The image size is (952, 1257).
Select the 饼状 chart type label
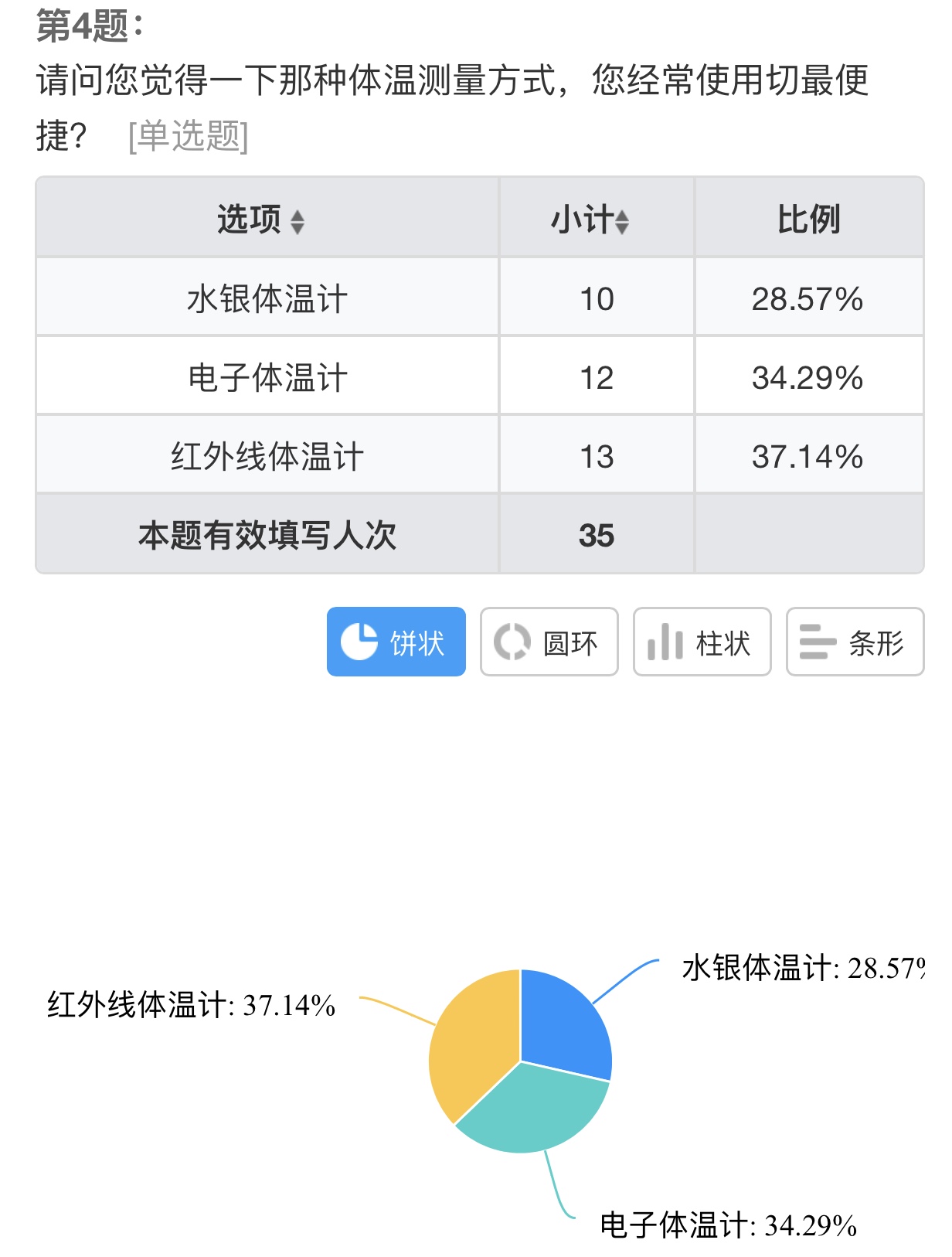(x=417, y=643)
